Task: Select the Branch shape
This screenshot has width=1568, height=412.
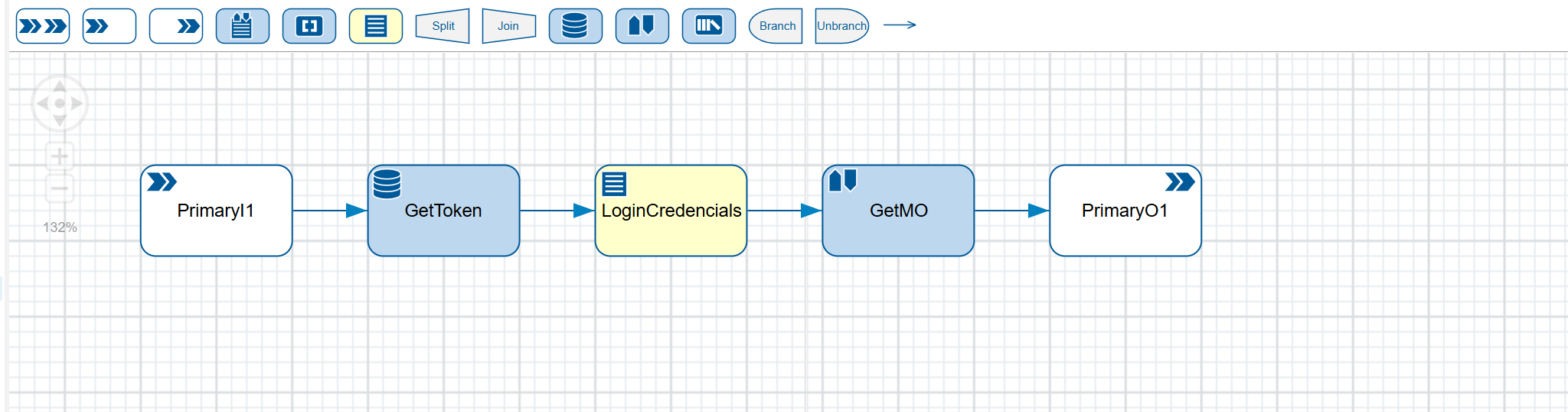Action: click(776, 26)
